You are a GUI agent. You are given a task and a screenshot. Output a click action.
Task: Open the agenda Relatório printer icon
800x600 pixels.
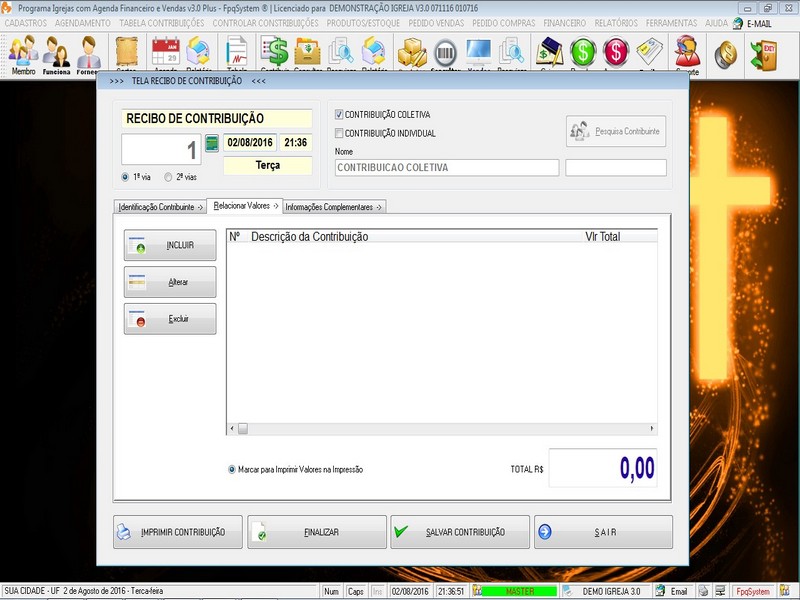point(198,53)
